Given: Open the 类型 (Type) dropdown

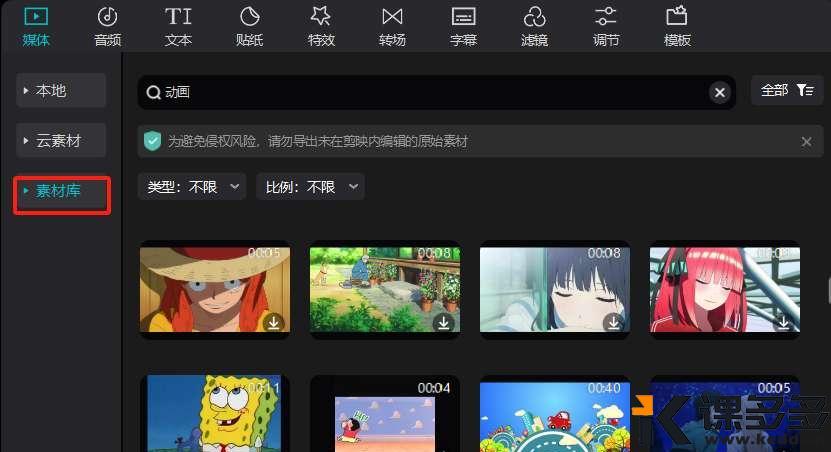Looking at the screenshot, I should pyautogui.click(x=195, y=187).
